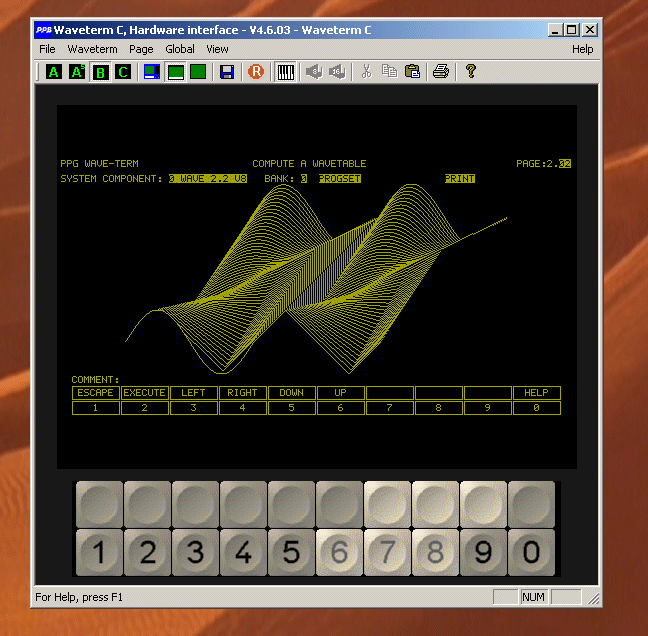Click the large keypad button 7

click(387, 552)
